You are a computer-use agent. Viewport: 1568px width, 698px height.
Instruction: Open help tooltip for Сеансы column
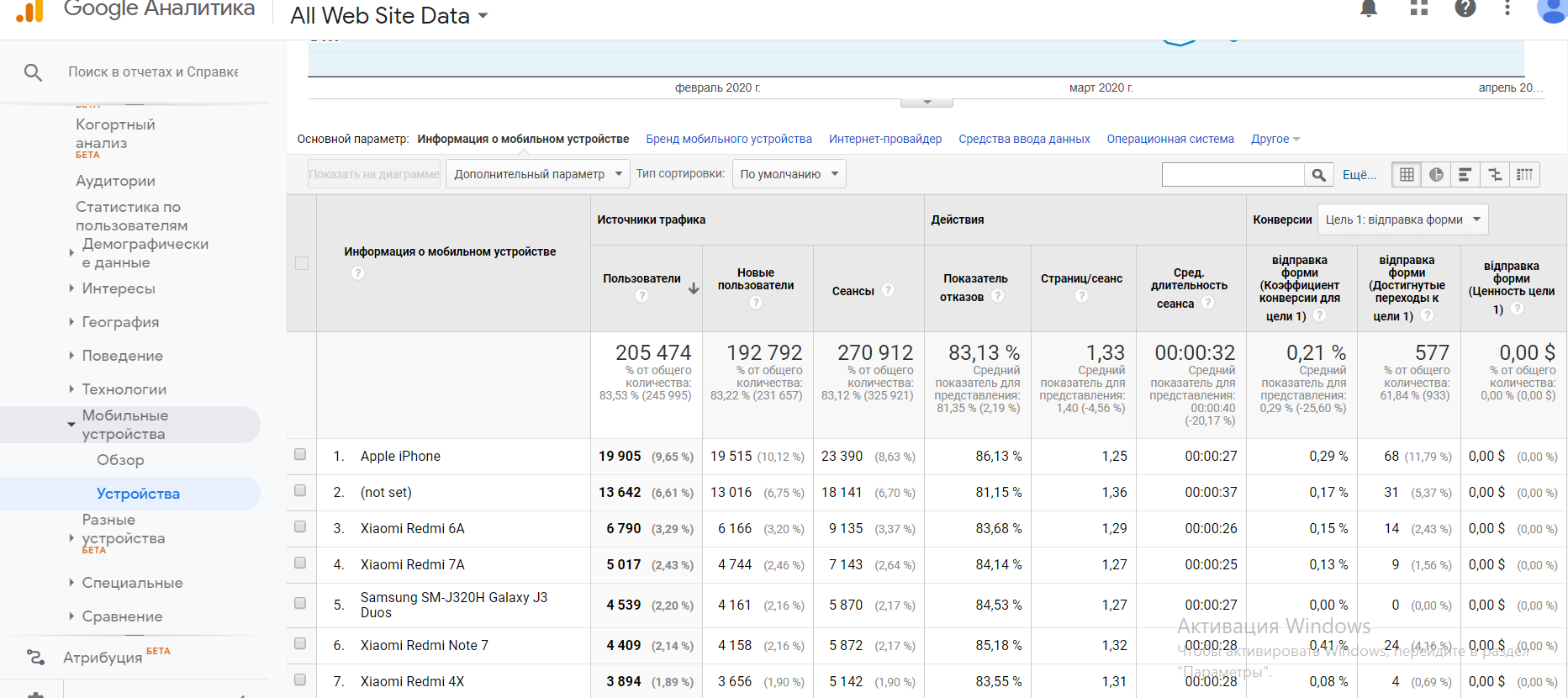tap(888, 290)
